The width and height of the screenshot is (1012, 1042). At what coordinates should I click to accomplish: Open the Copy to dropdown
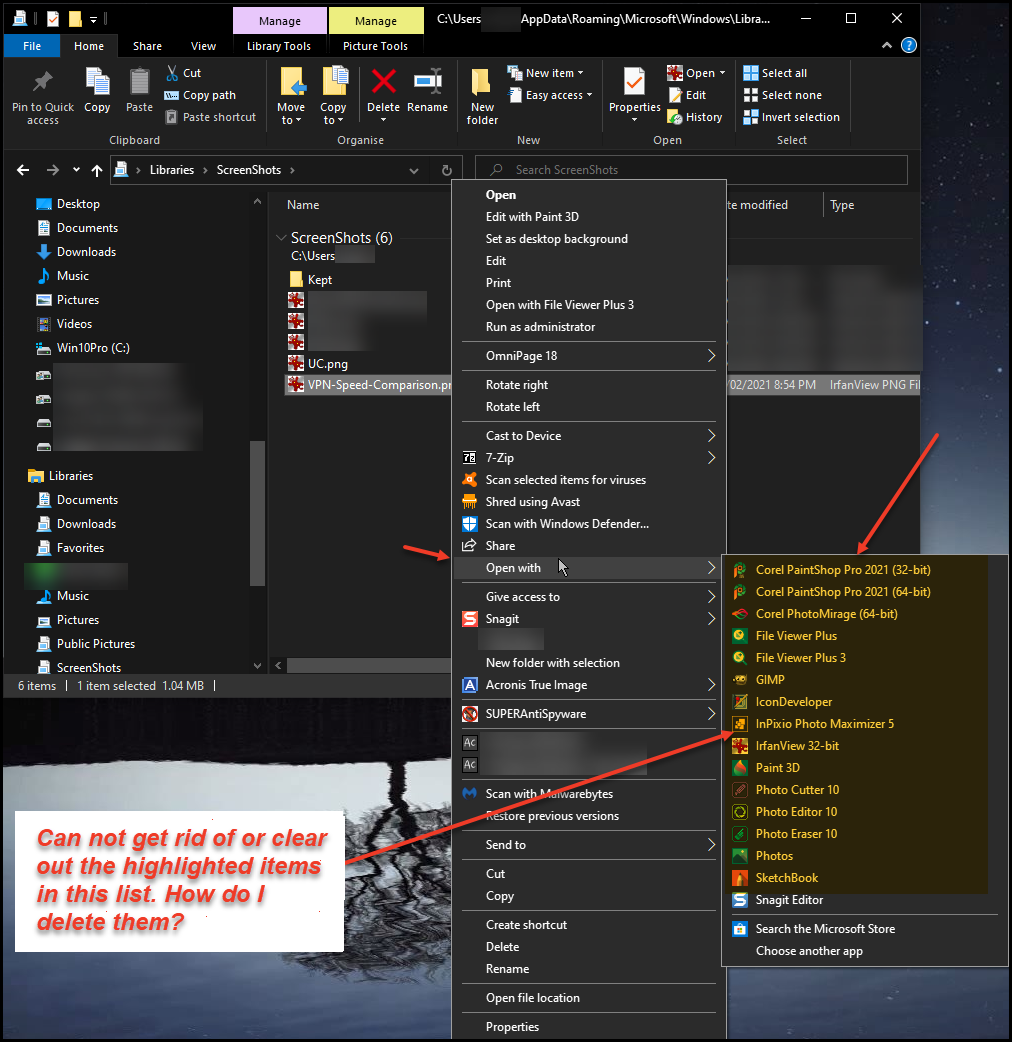[333, 114]
